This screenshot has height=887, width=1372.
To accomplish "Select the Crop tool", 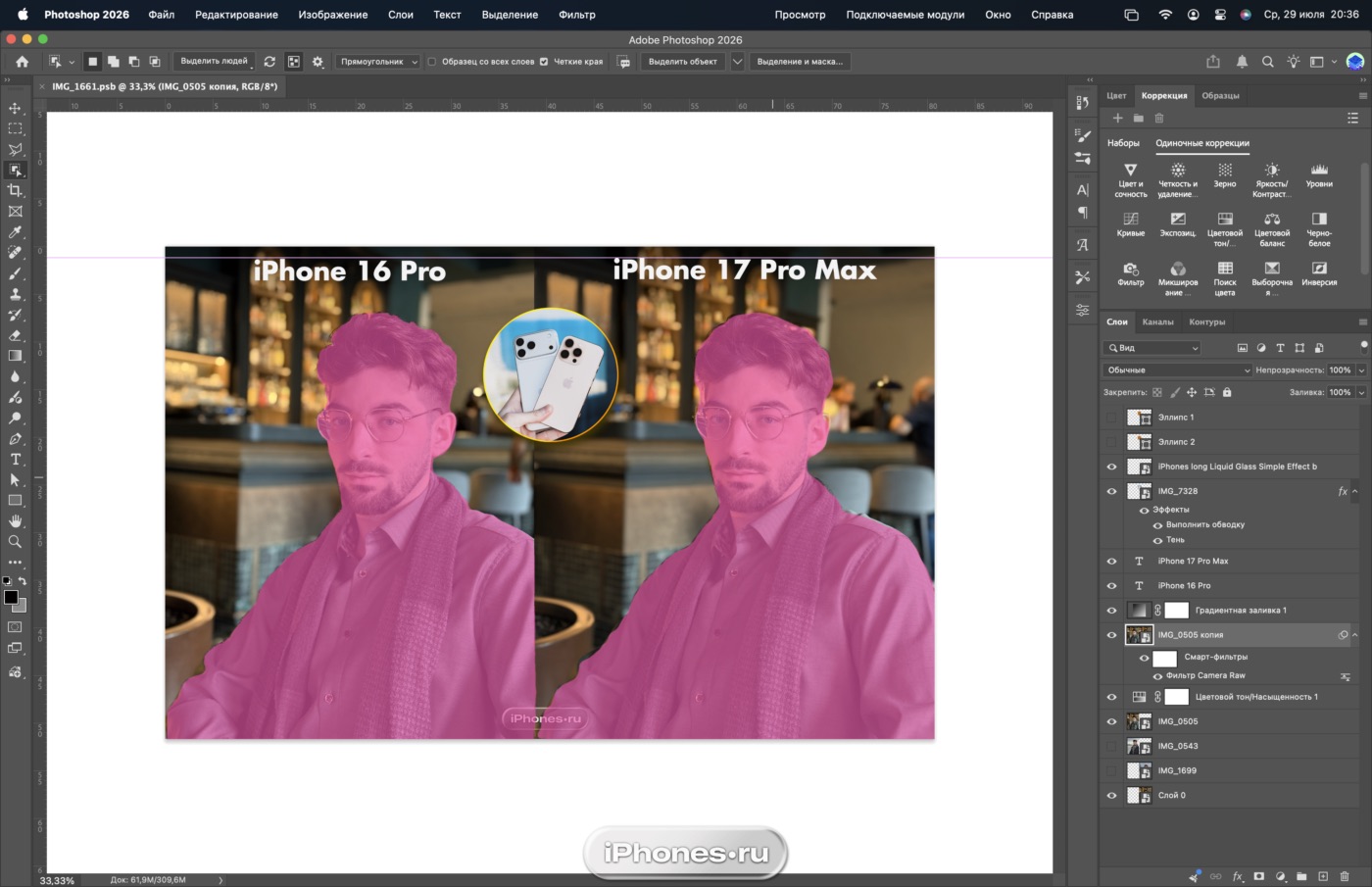I will pos(15,190).
